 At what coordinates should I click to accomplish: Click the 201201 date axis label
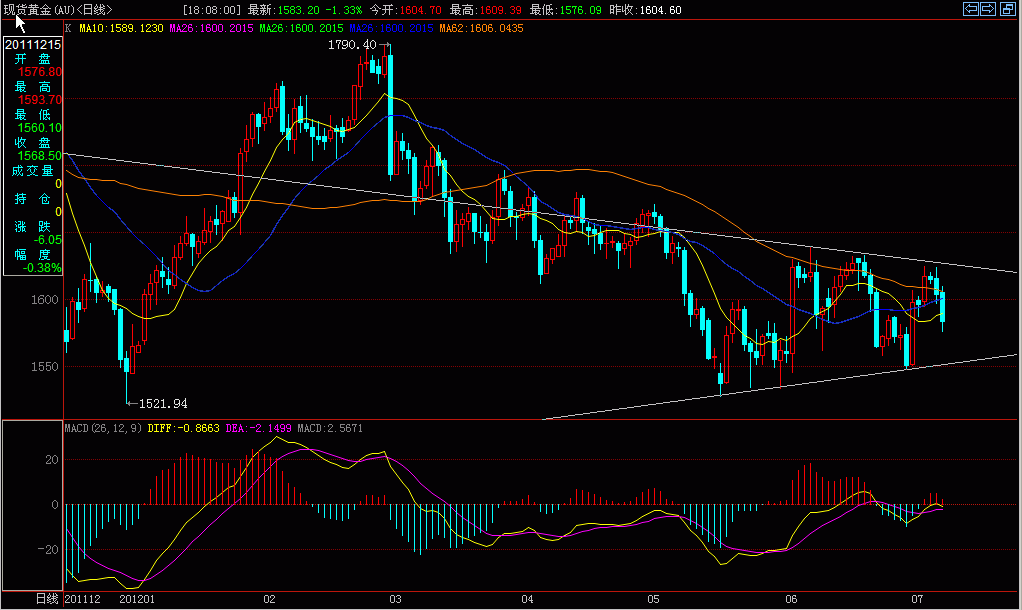pyautogui.click(x=137, y=599)
